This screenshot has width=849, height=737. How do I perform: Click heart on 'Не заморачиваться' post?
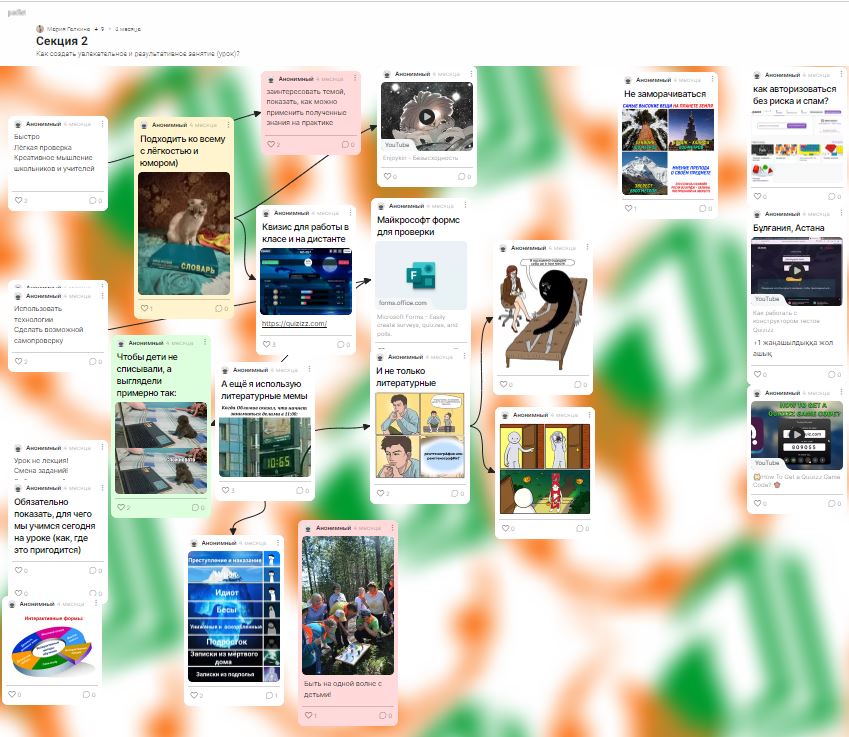(x=626, y=209)
